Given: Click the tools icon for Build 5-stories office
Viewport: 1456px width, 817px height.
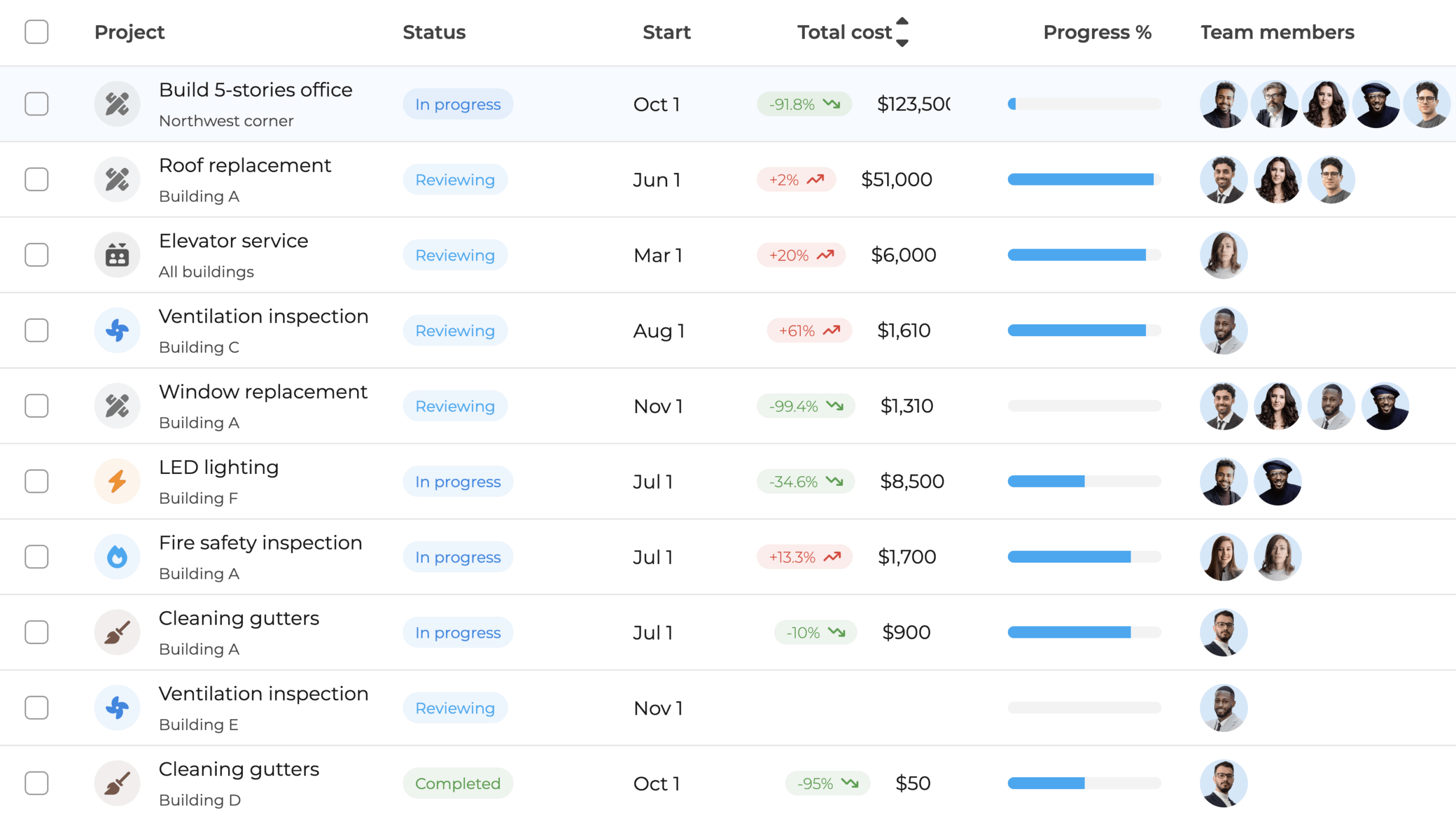Looking at the screenshot, I should click(117, 104).
